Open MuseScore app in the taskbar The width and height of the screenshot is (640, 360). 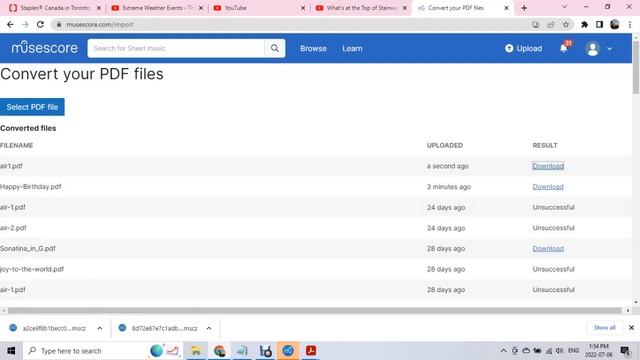[x=288, y=351]
